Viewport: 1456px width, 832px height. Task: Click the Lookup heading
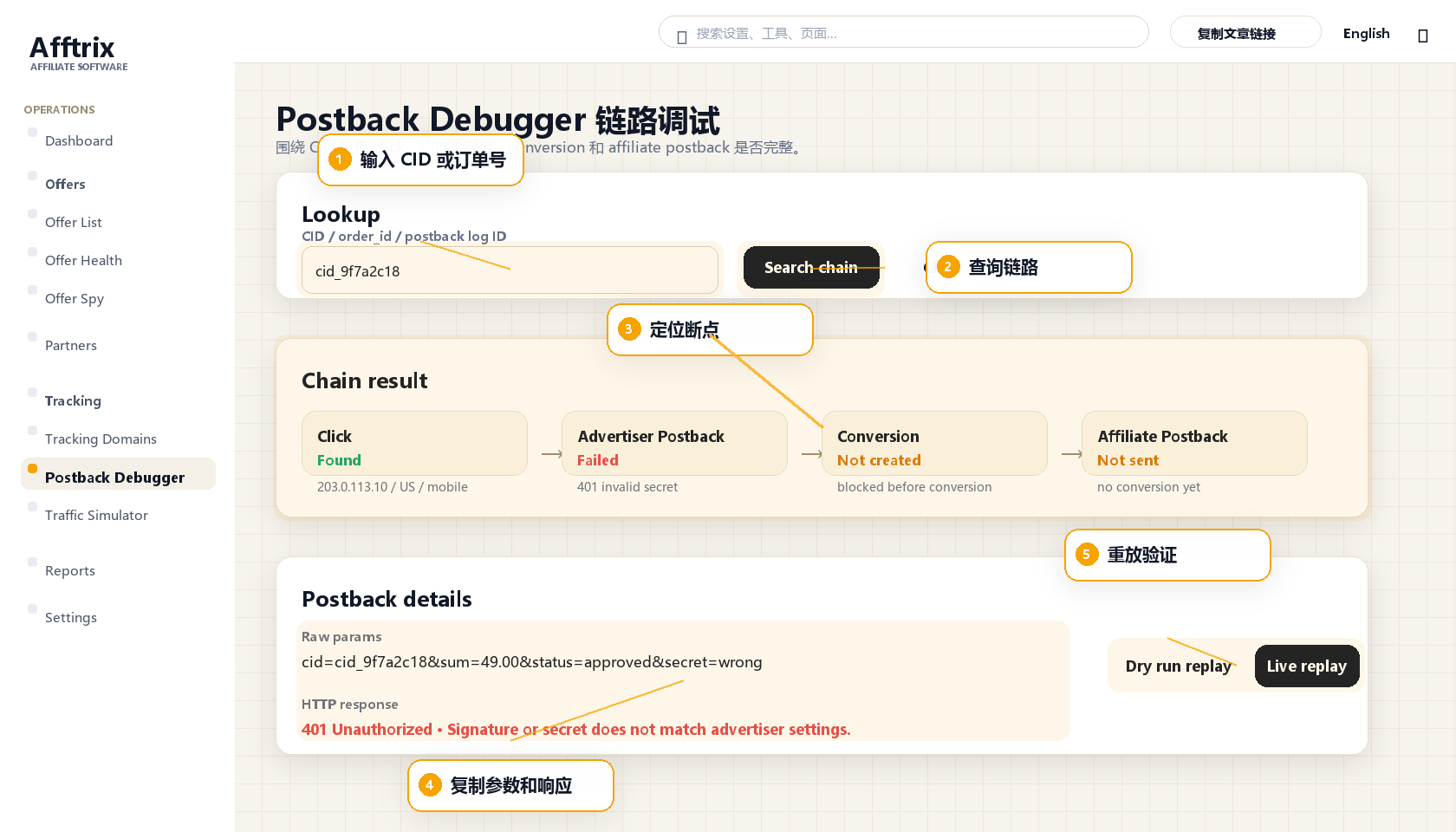click(341, 214)
